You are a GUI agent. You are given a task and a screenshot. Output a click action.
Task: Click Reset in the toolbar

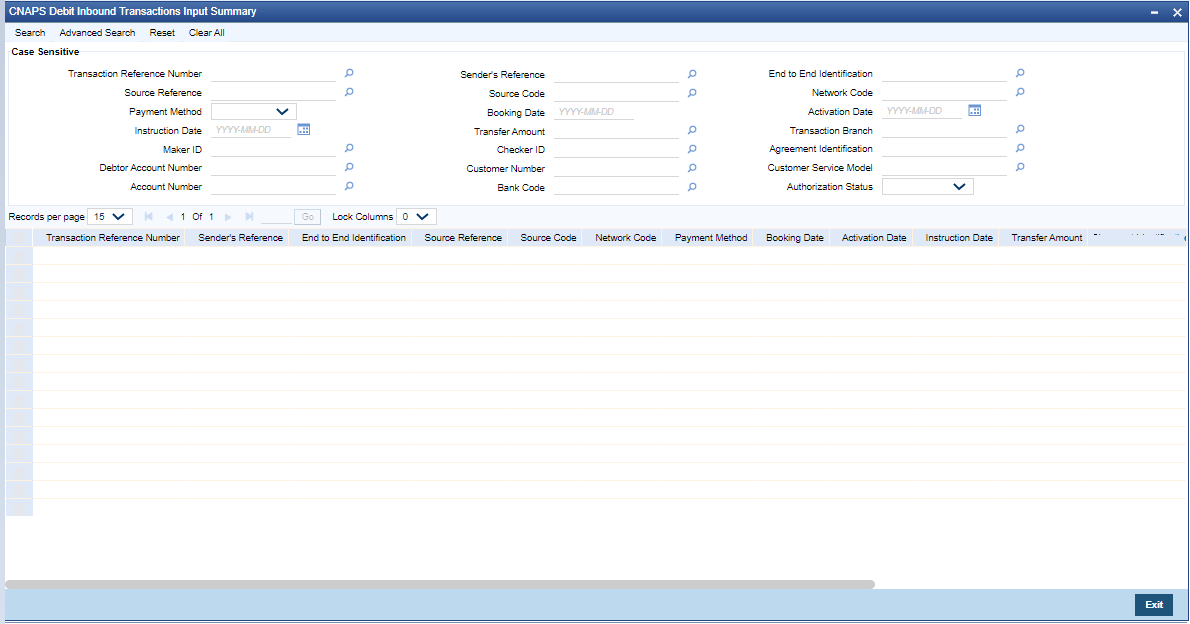pyautogui.click(x=162, y=33)
